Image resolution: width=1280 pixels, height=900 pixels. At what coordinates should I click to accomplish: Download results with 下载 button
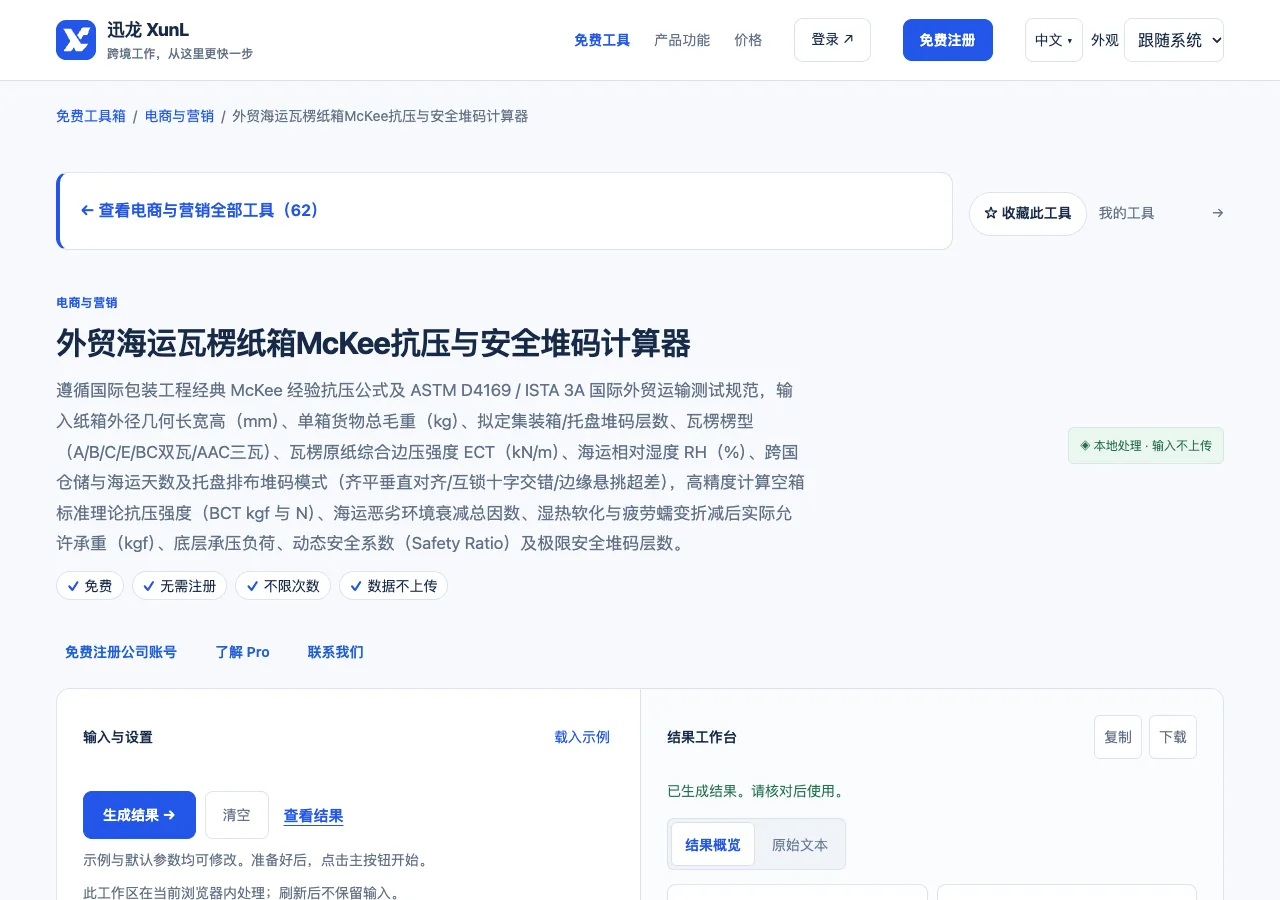tap(1173, 737)
